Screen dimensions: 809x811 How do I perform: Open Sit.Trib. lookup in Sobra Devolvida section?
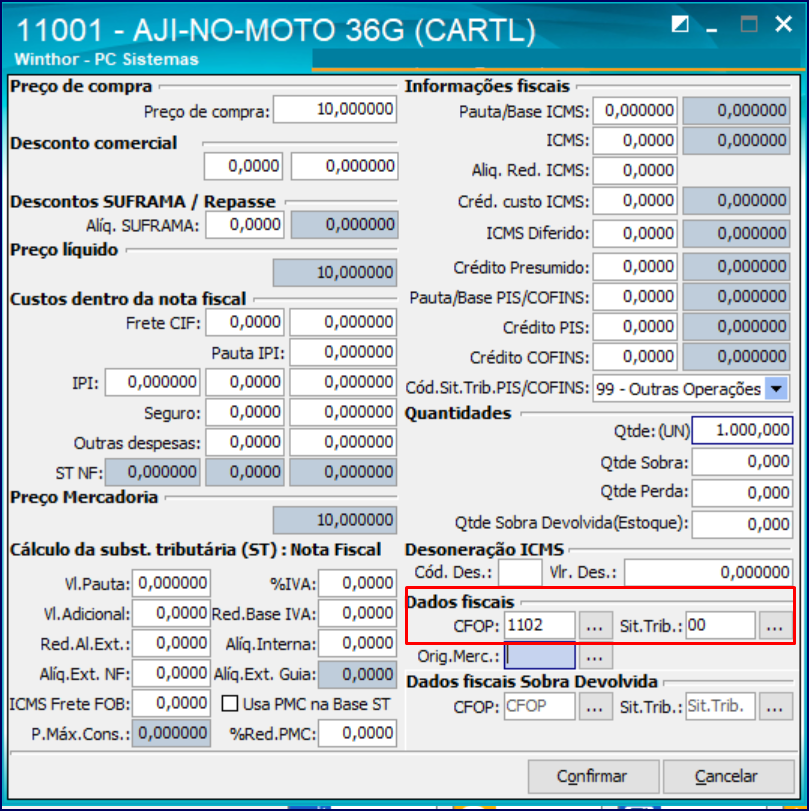tap(775, 707)
